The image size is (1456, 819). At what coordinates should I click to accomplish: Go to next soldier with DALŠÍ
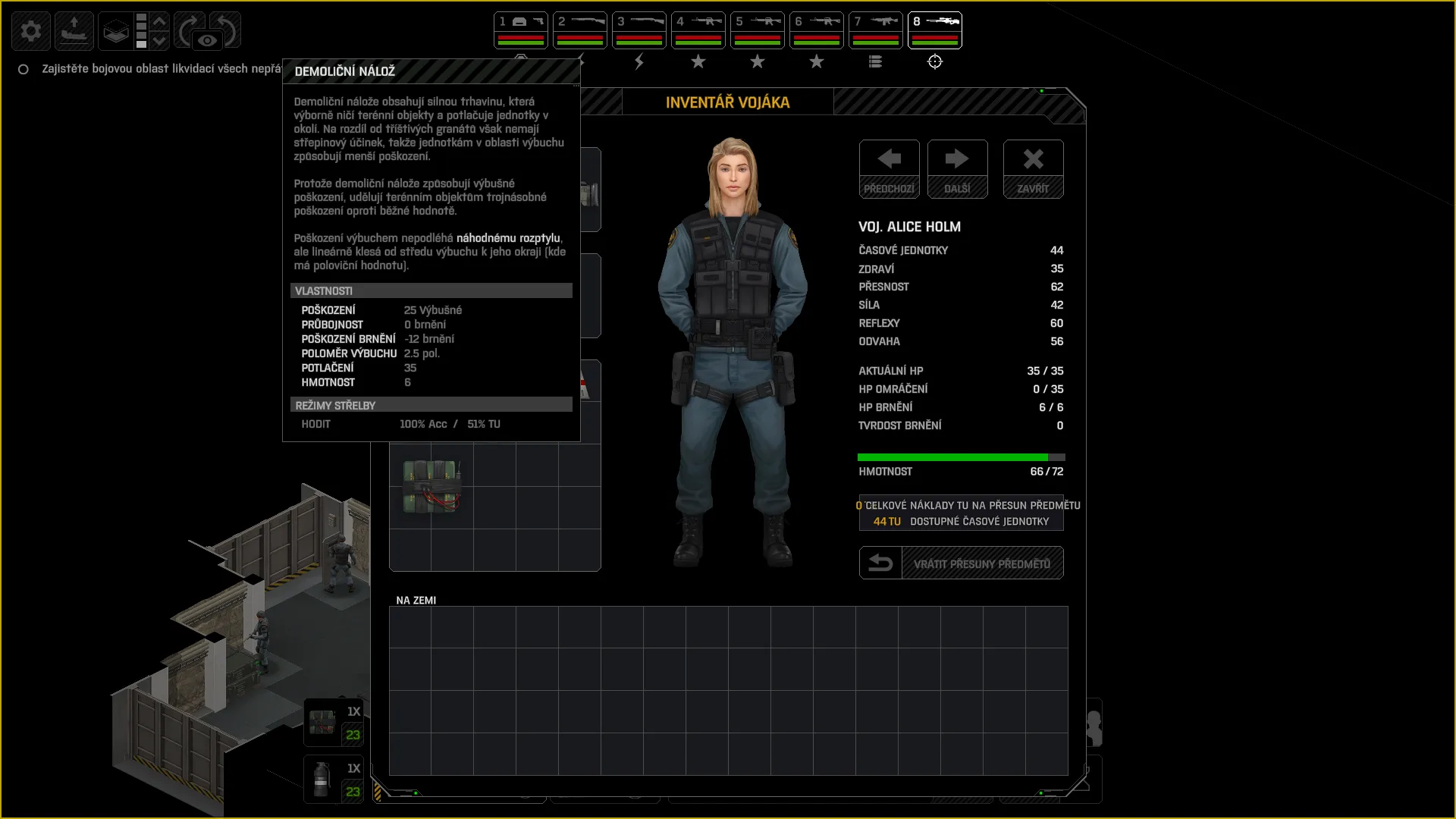[x=958, y=169]
